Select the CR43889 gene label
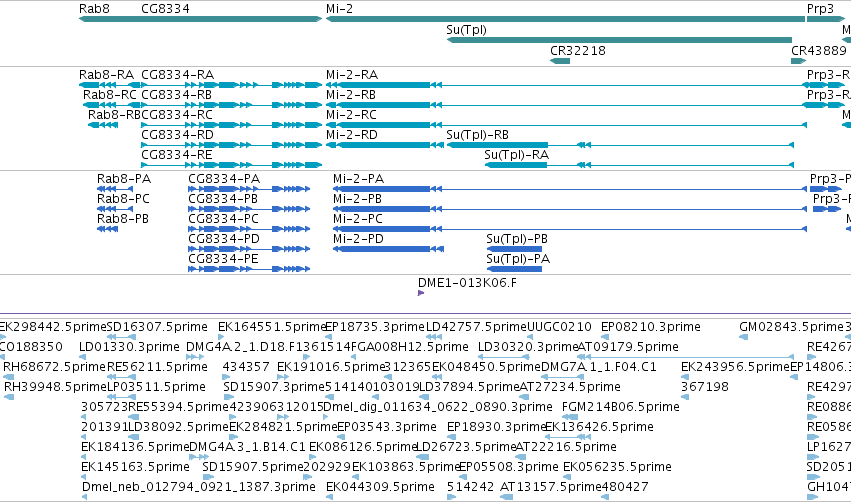Viewport: 851px width, 502px height. pyautogui.click(x=818, y=50)
